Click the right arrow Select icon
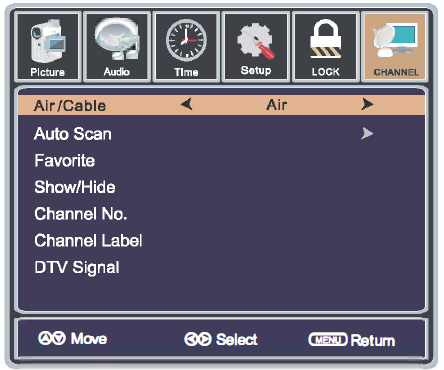 point(205,339)
